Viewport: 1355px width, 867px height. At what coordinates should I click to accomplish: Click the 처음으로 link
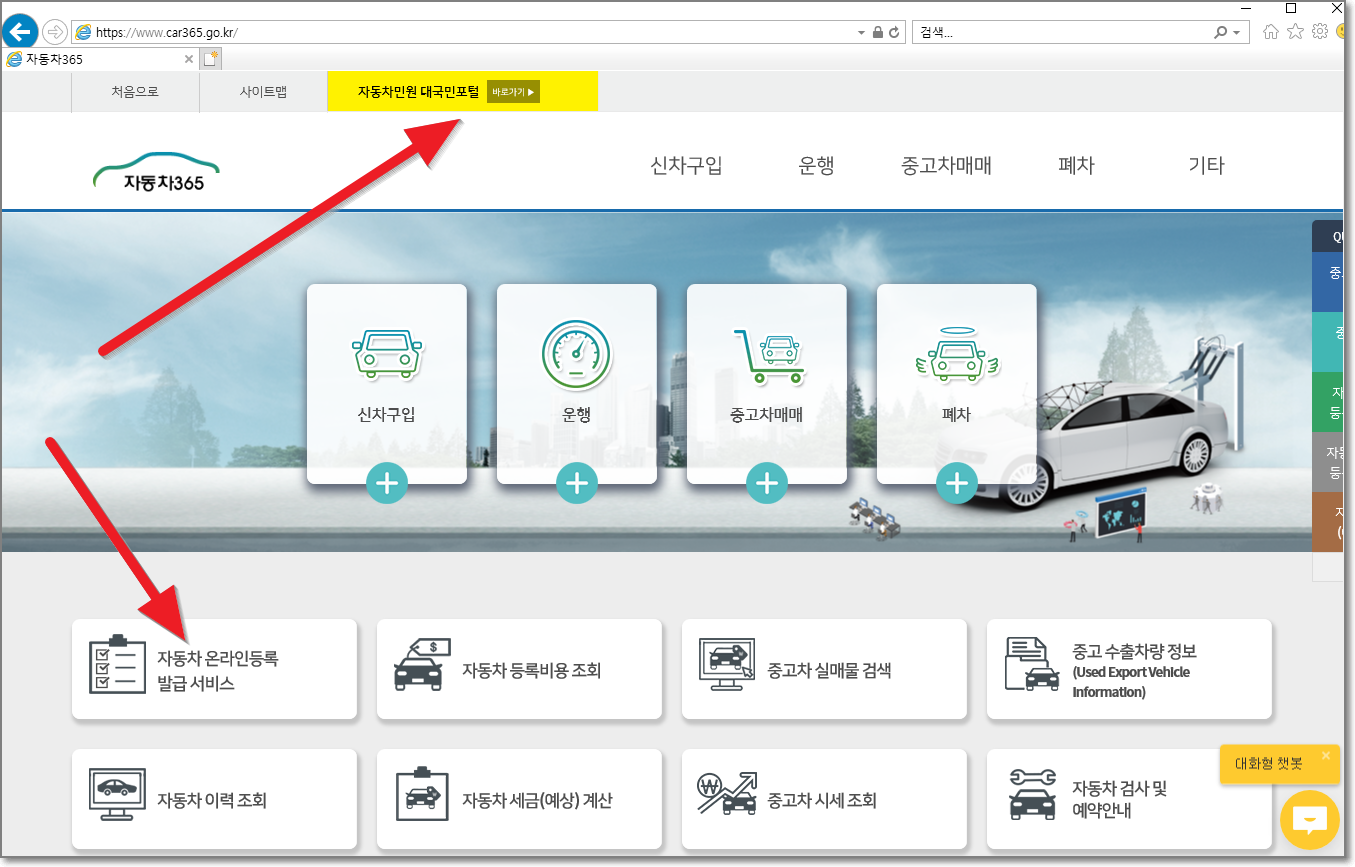click(x=135, y=92)
